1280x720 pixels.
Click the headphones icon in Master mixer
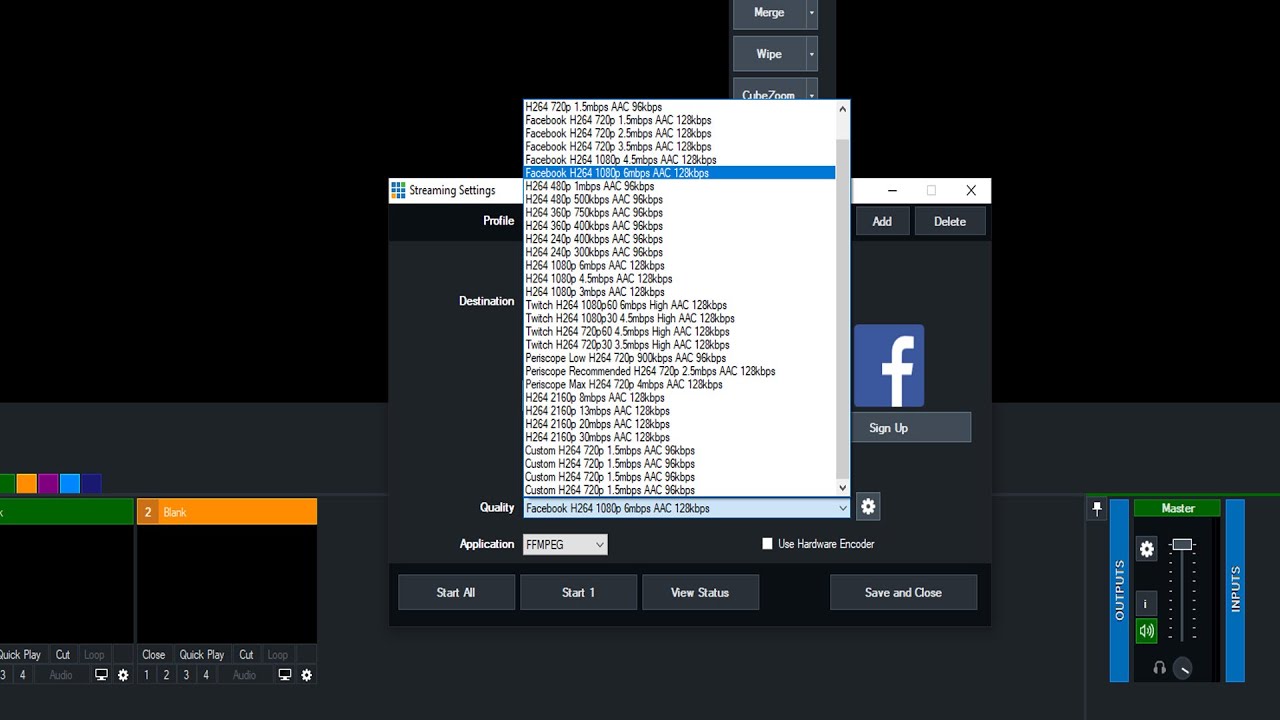1159,668
